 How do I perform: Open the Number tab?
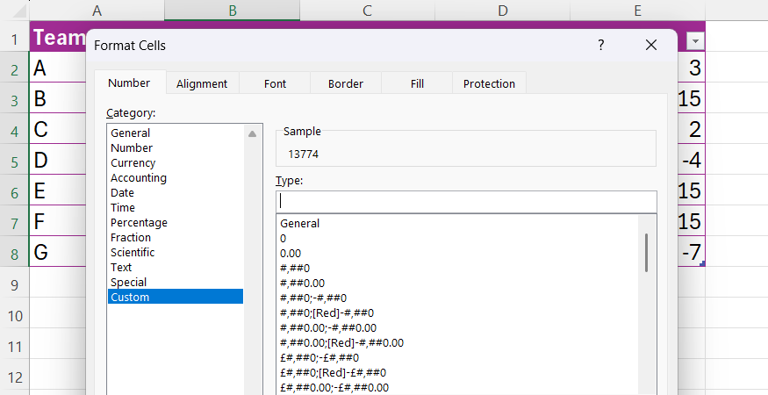(129, 83)
